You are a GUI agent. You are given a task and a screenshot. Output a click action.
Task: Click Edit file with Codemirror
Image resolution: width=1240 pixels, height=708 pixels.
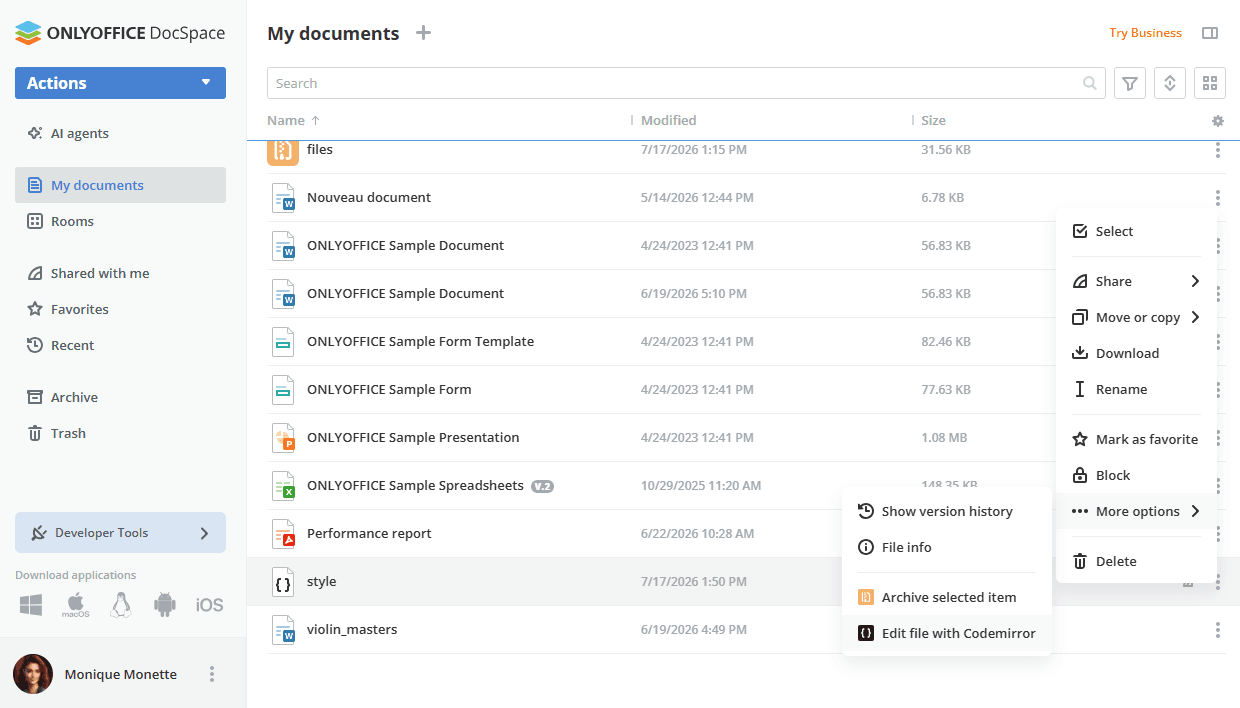click(x=947, y=633)
